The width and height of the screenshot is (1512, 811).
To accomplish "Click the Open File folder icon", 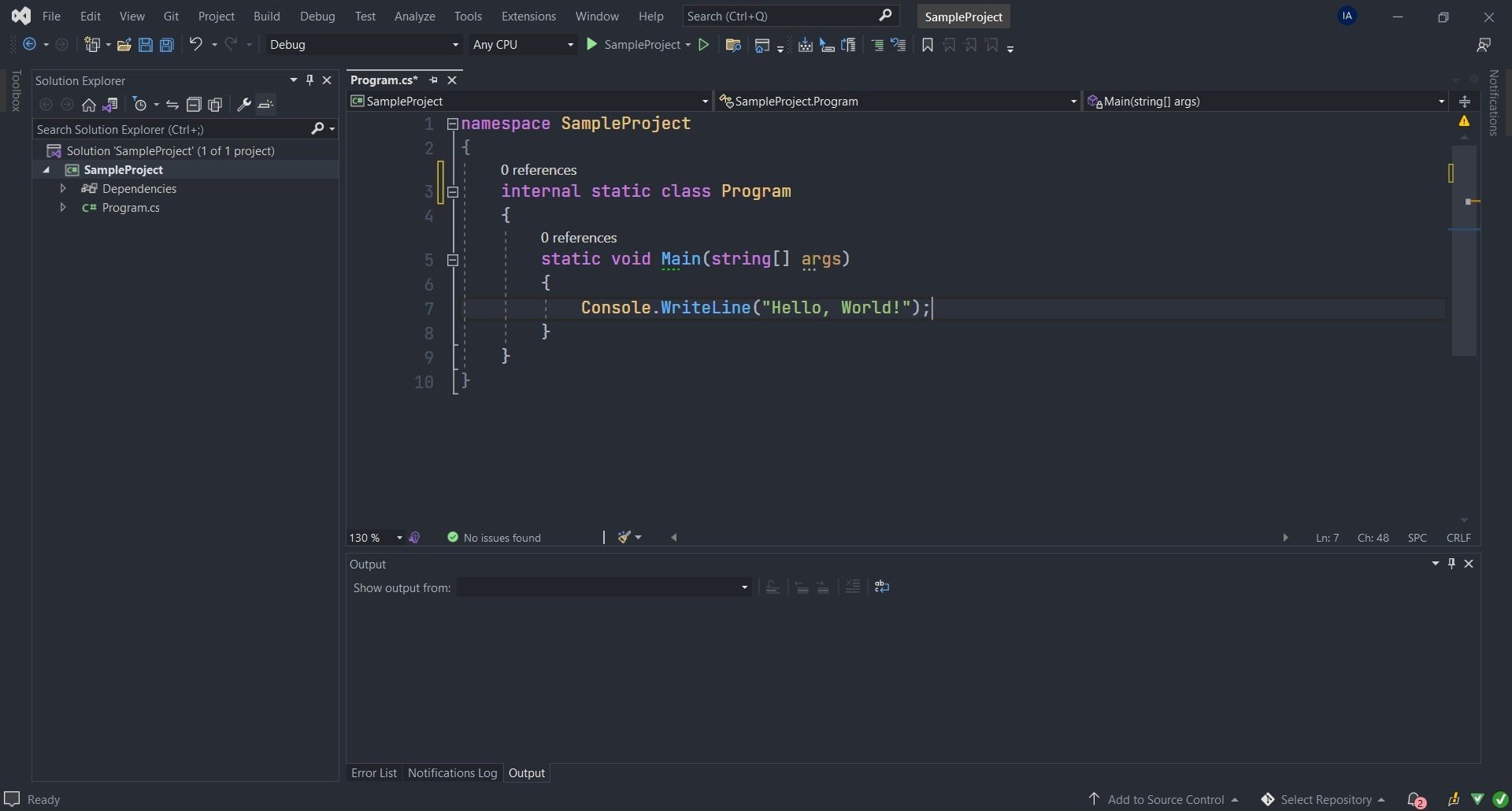I will (x=124, y=45).
